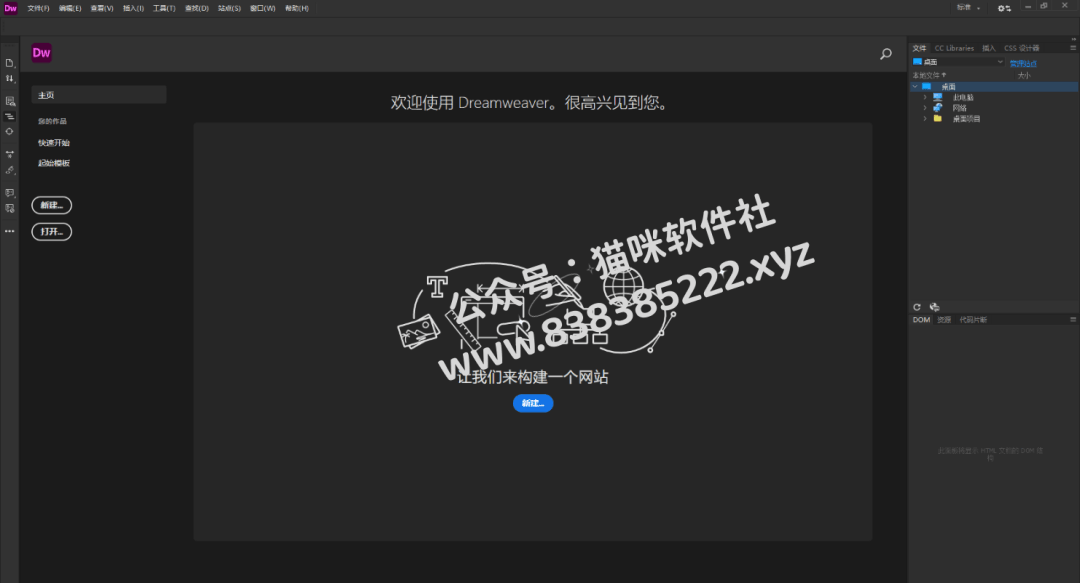1080x583 pixels.
Task: Click the globe connect icon beside refresh
Action: pyautogui.click(x=934, y=307)
